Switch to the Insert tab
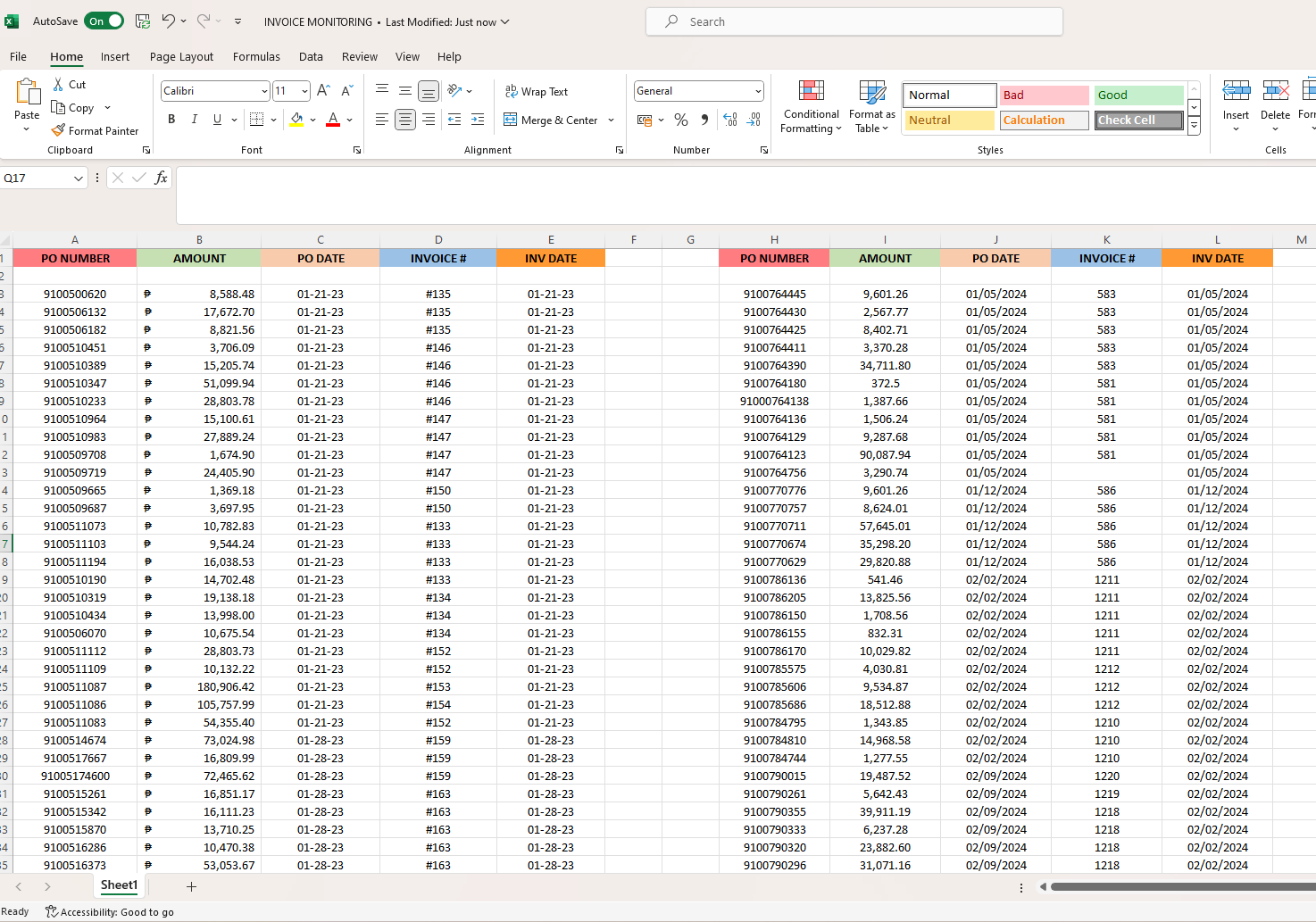This screenshot has height=922, width=1316. tap(115, 56)
